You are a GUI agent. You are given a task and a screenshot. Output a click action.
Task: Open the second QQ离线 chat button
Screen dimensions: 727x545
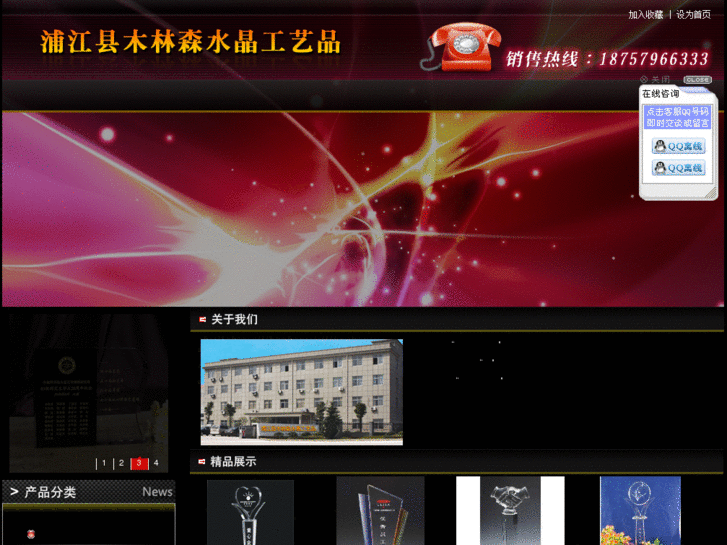tap(679, 167)
